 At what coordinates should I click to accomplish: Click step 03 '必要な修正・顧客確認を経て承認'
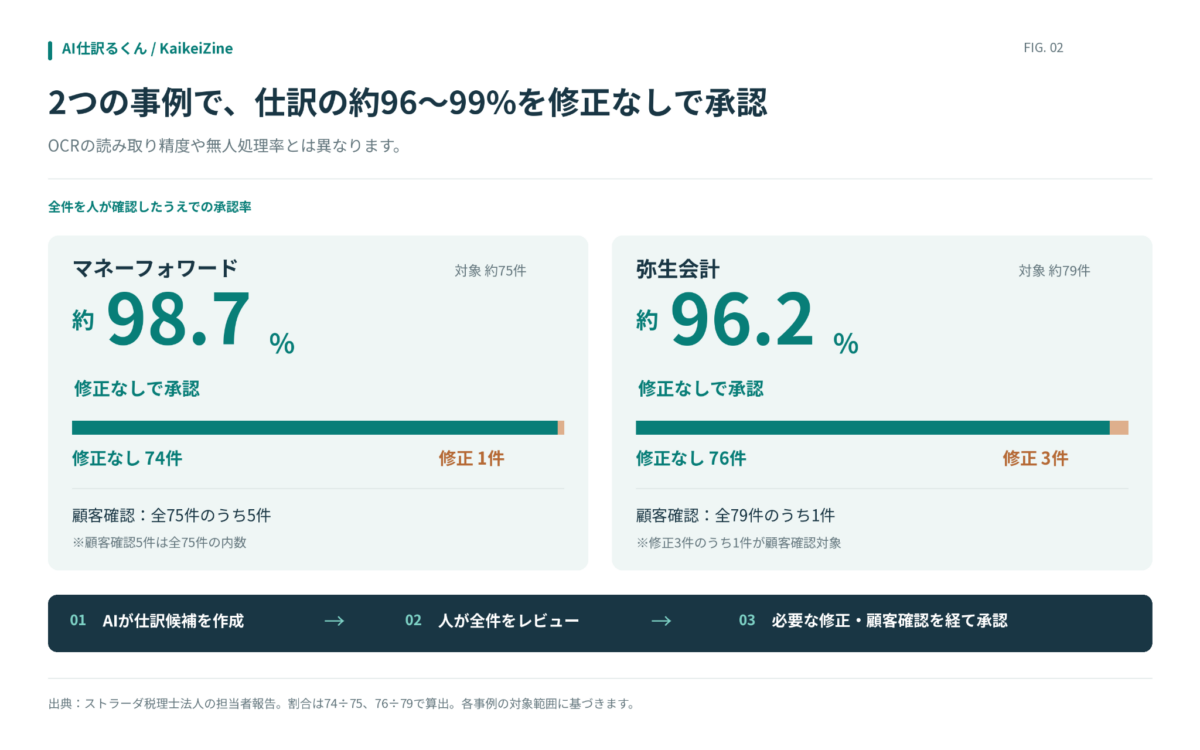tap(889, 621)
